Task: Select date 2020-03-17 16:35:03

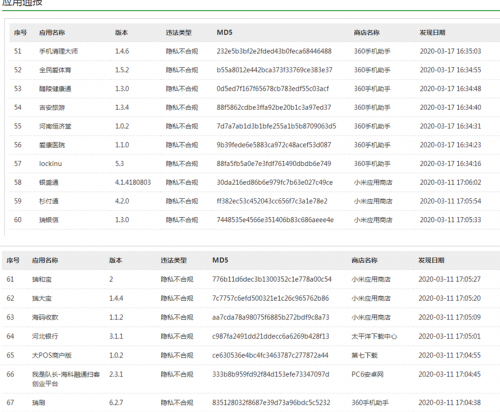Action: [450, 51]
